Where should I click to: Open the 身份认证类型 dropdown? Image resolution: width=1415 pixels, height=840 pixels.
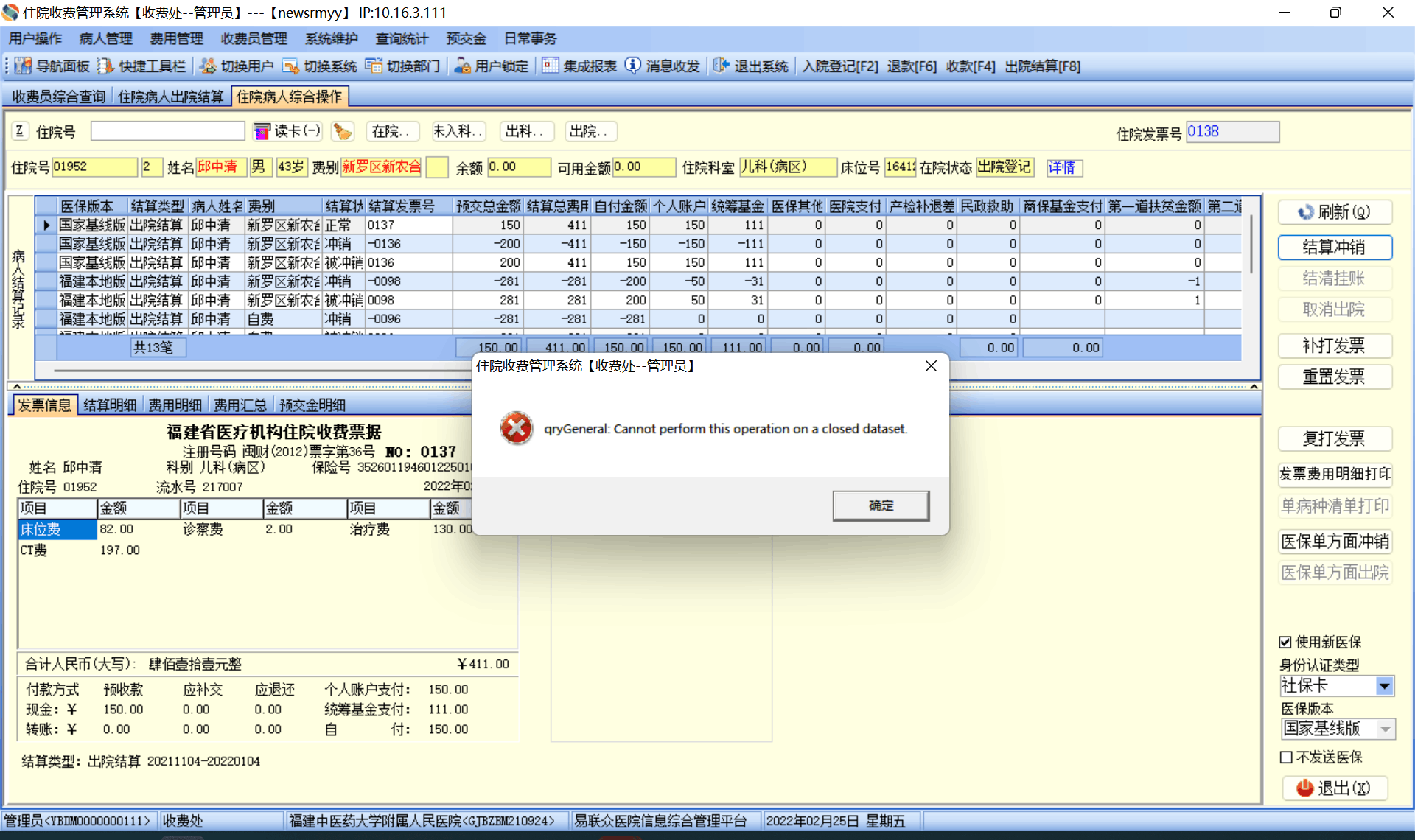(x=1384, y=686)
